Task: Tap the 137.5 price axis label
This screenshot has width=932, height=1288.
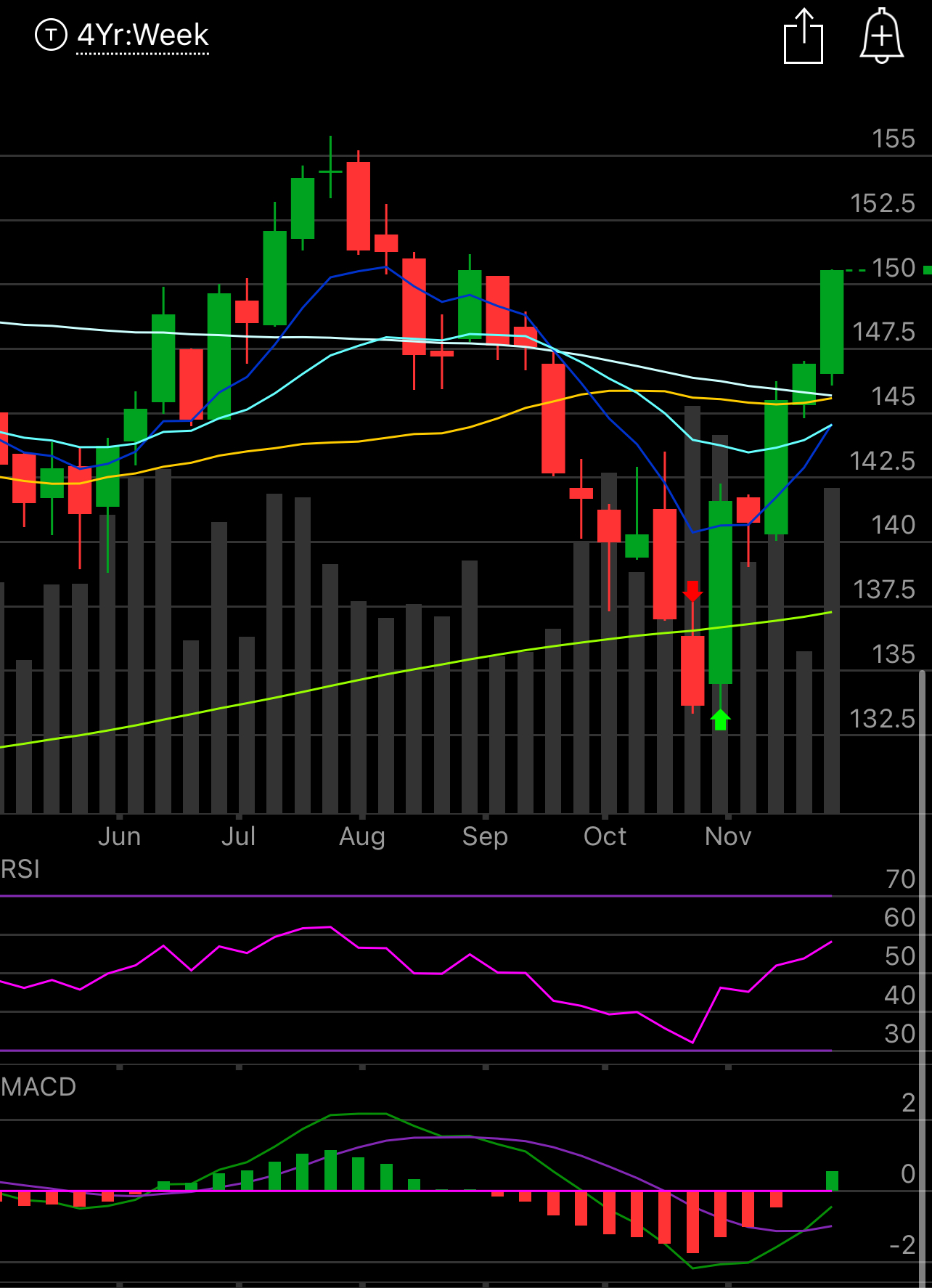Action: click(x=884, y=590)
